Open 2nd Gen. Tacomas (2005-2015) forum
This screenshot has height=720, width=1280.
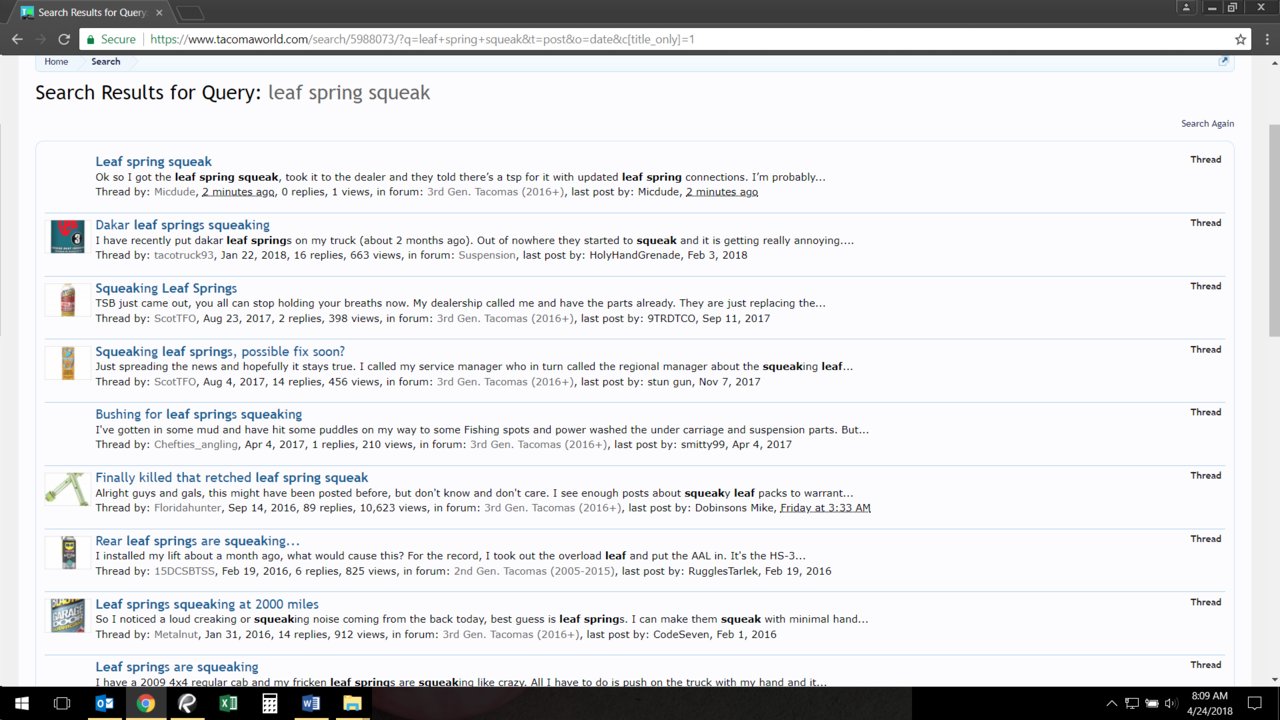(x=534, y=572)
